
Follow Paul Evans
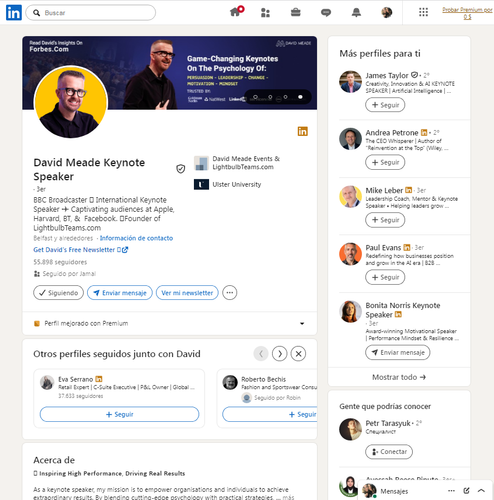385,277
